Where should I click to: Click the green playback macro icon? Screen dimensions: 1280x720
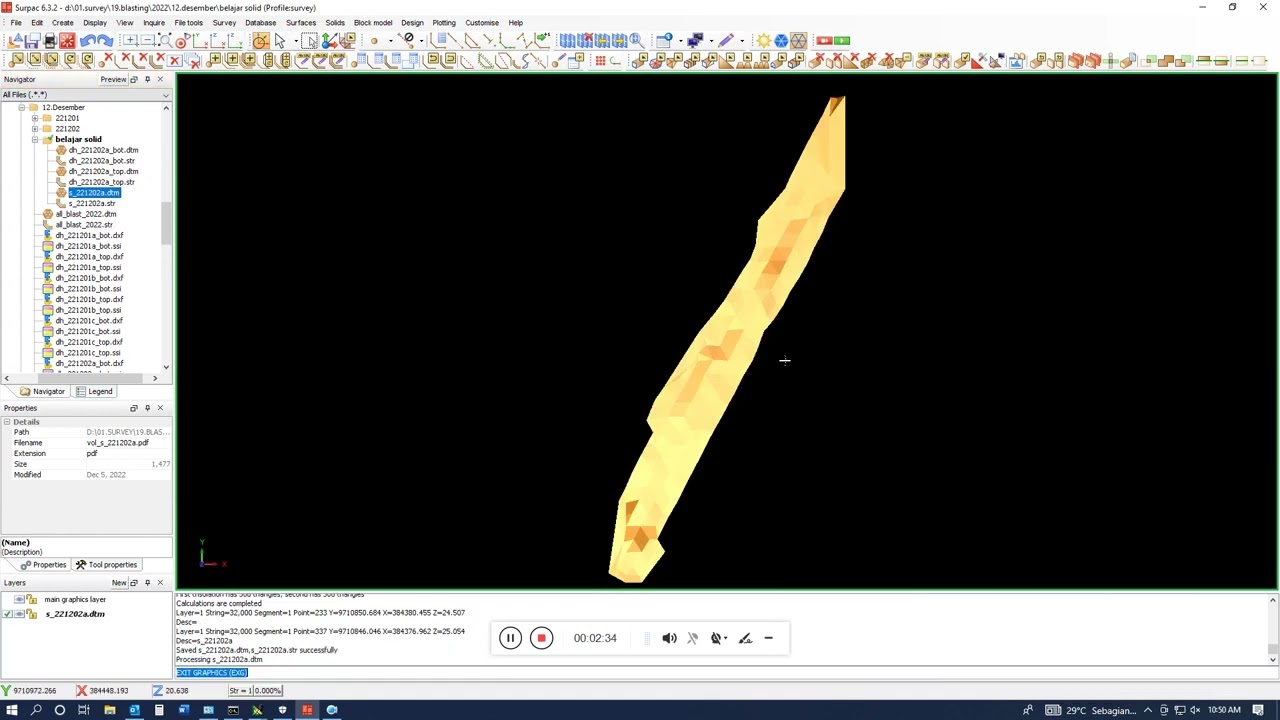coord(842,40)
